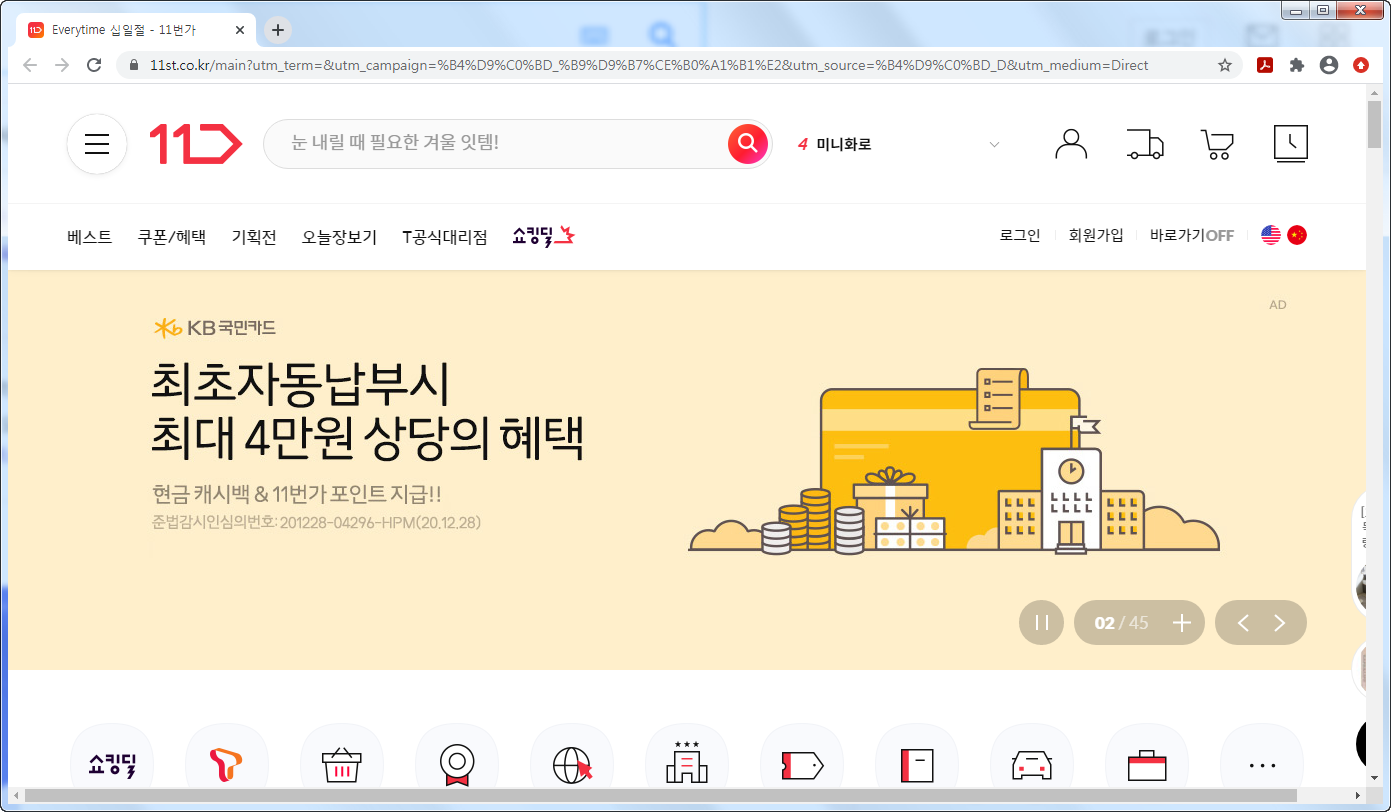Viewport: 1391px width, 812px height.
Task: Reload the page with refresh button
Action: tap(94, 65)
